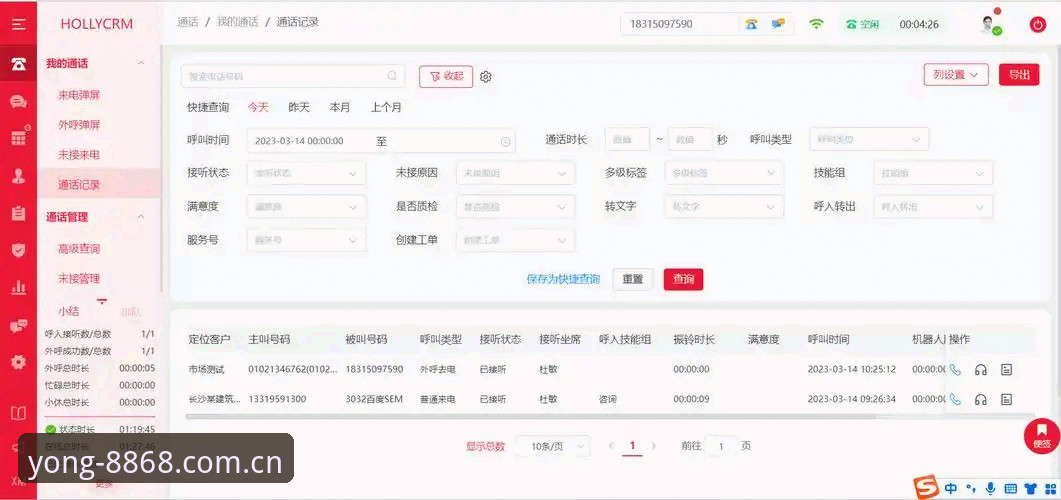Click the microphone icon in the input method bar
The width and height of the screenshot is (1061, 500).
coord(991,488)
